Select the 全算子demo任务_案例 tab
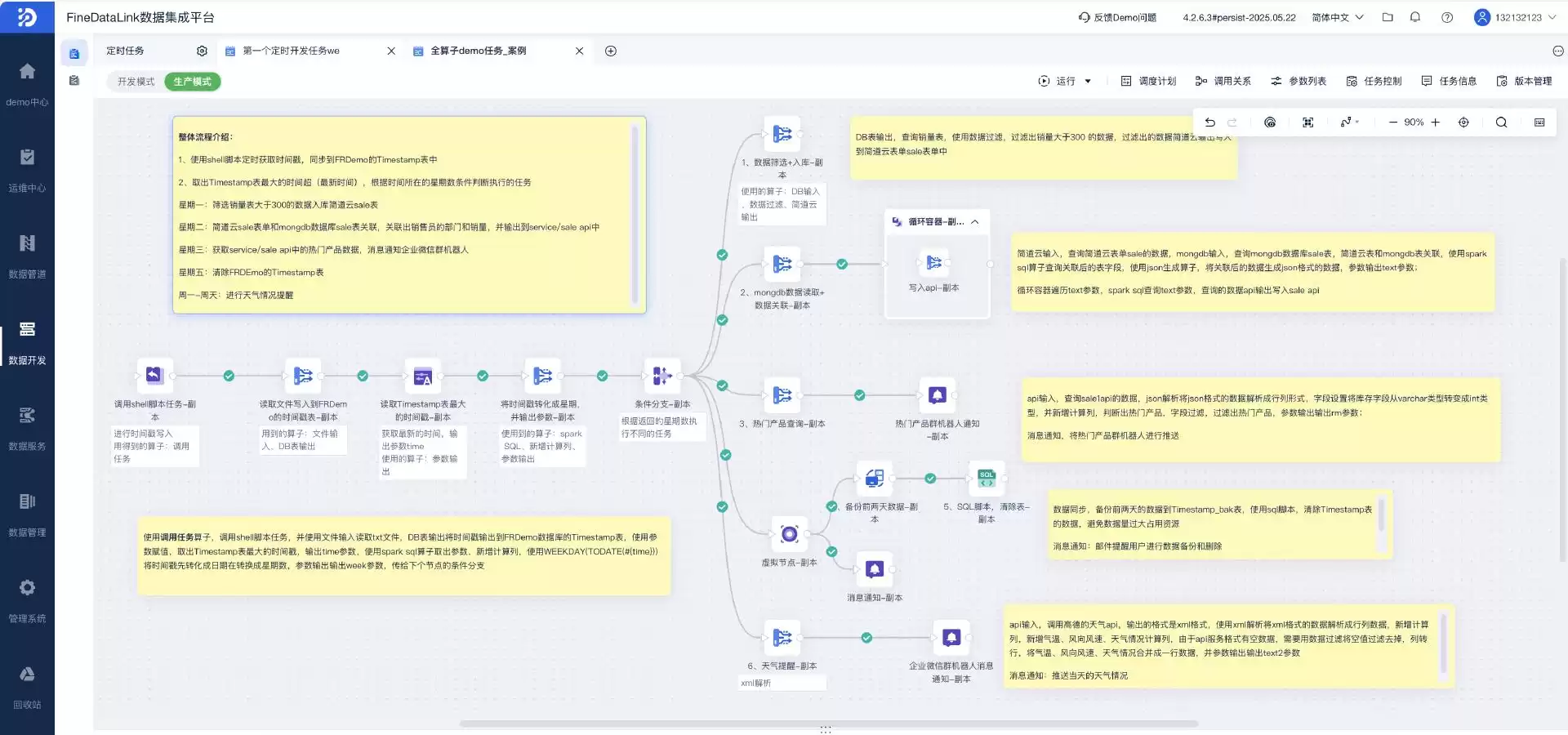 click(479, 51)
